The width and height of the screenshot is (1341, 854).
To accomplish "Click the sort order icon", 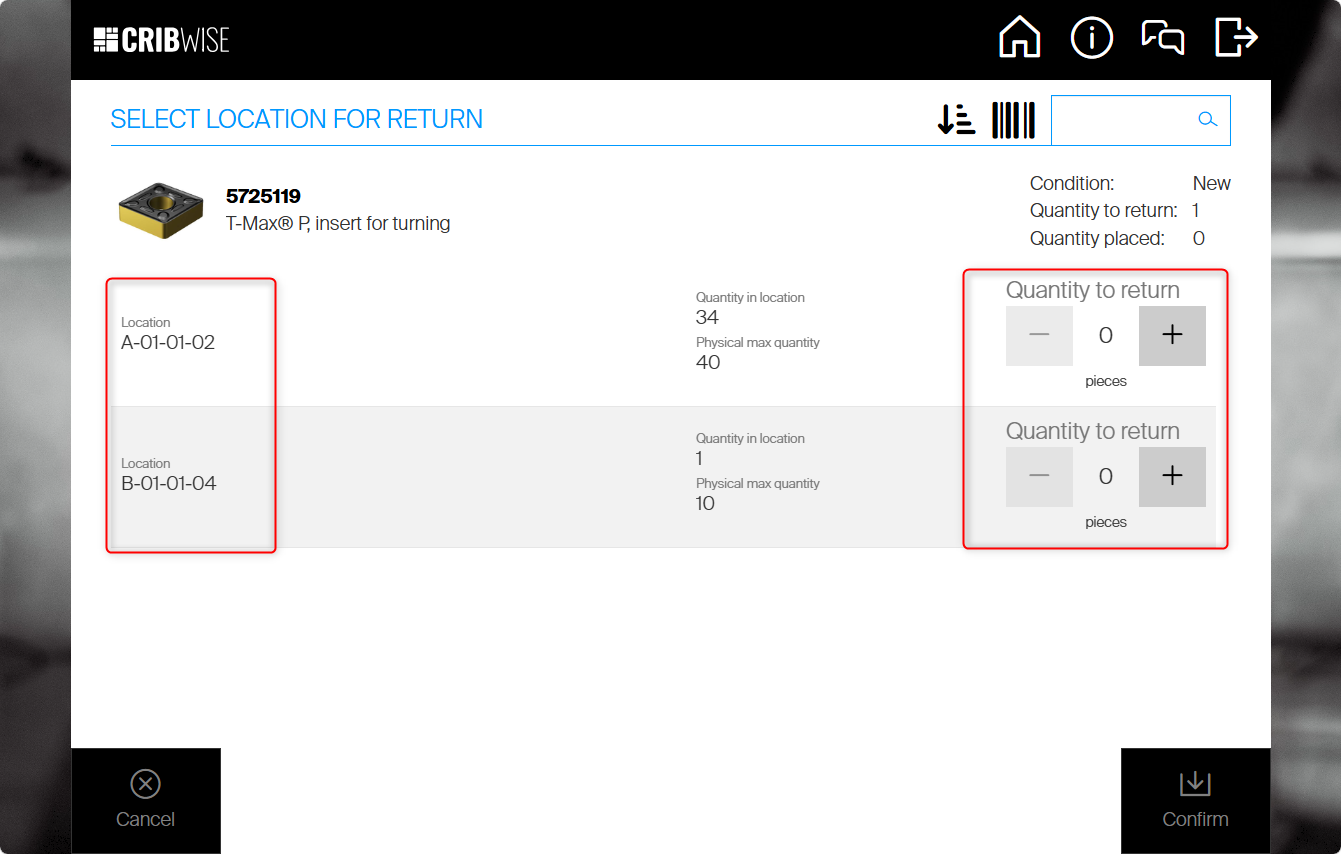I will pos(956,120).
